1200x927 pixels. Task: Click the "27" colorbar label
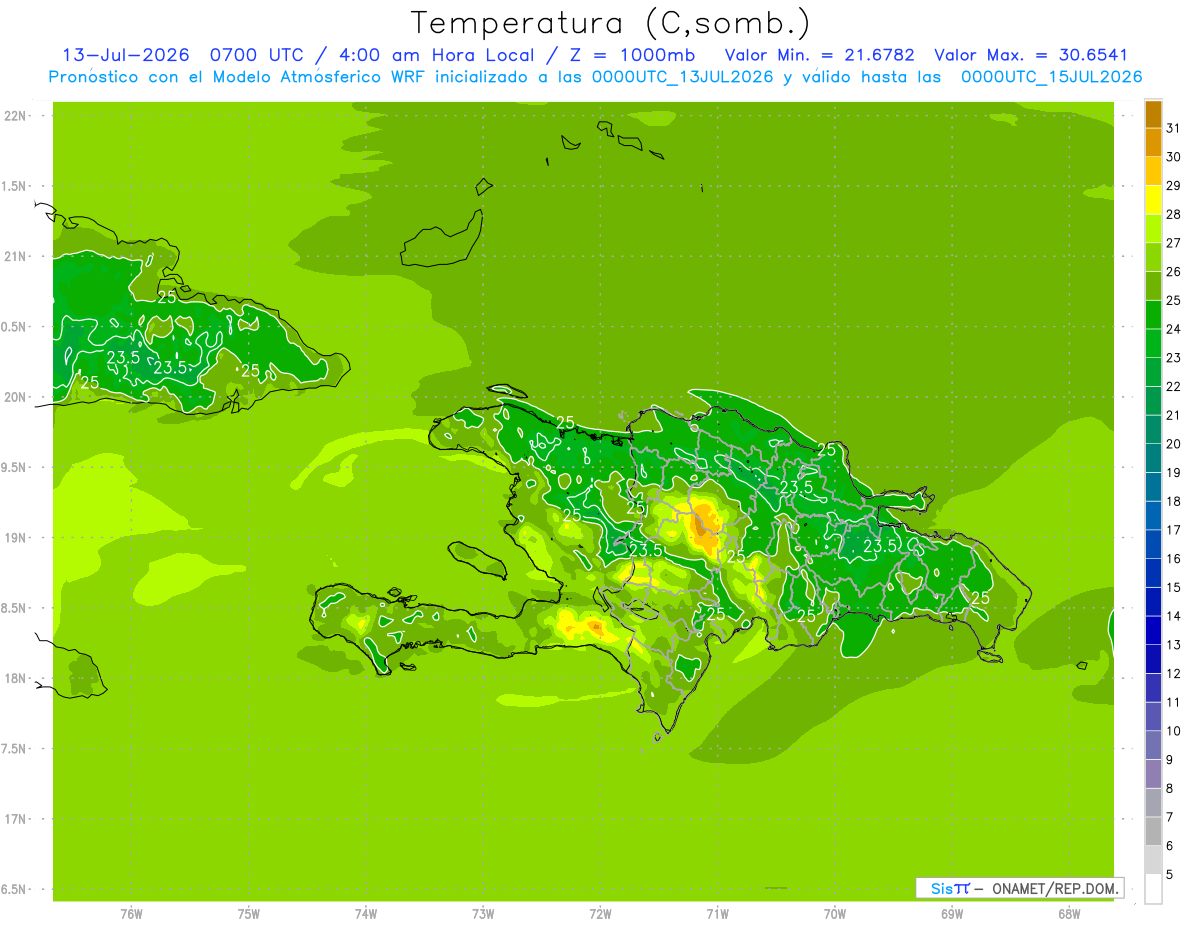pos(1173,243)
